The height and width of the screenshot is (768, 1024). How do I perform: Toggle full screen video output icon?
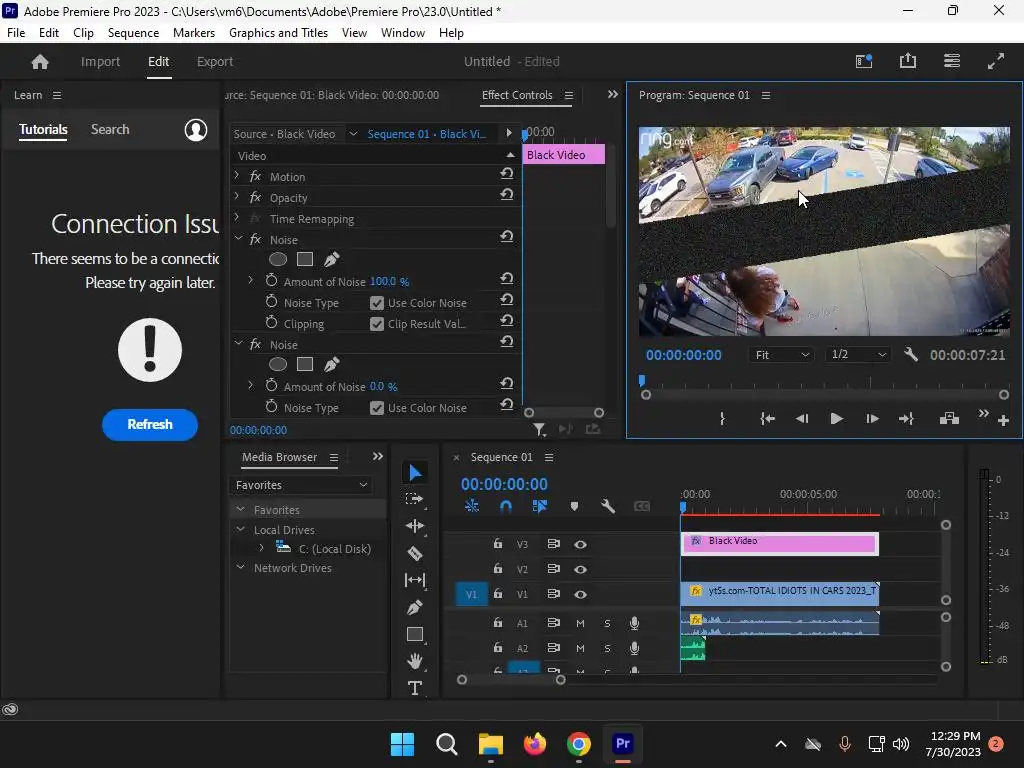pos(996,61)
